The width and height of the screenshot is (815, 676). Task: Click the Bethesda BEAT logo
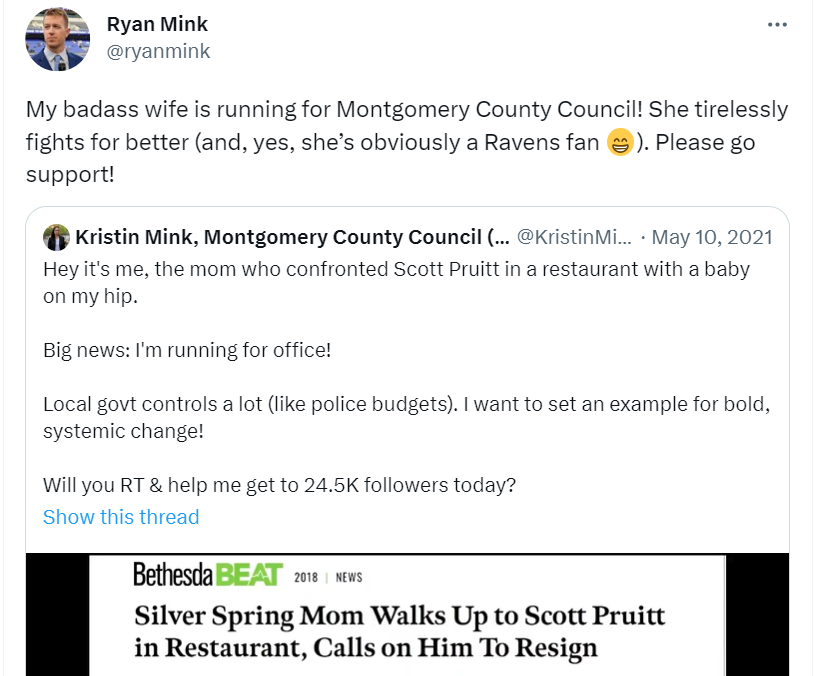(x=208, y=575)
